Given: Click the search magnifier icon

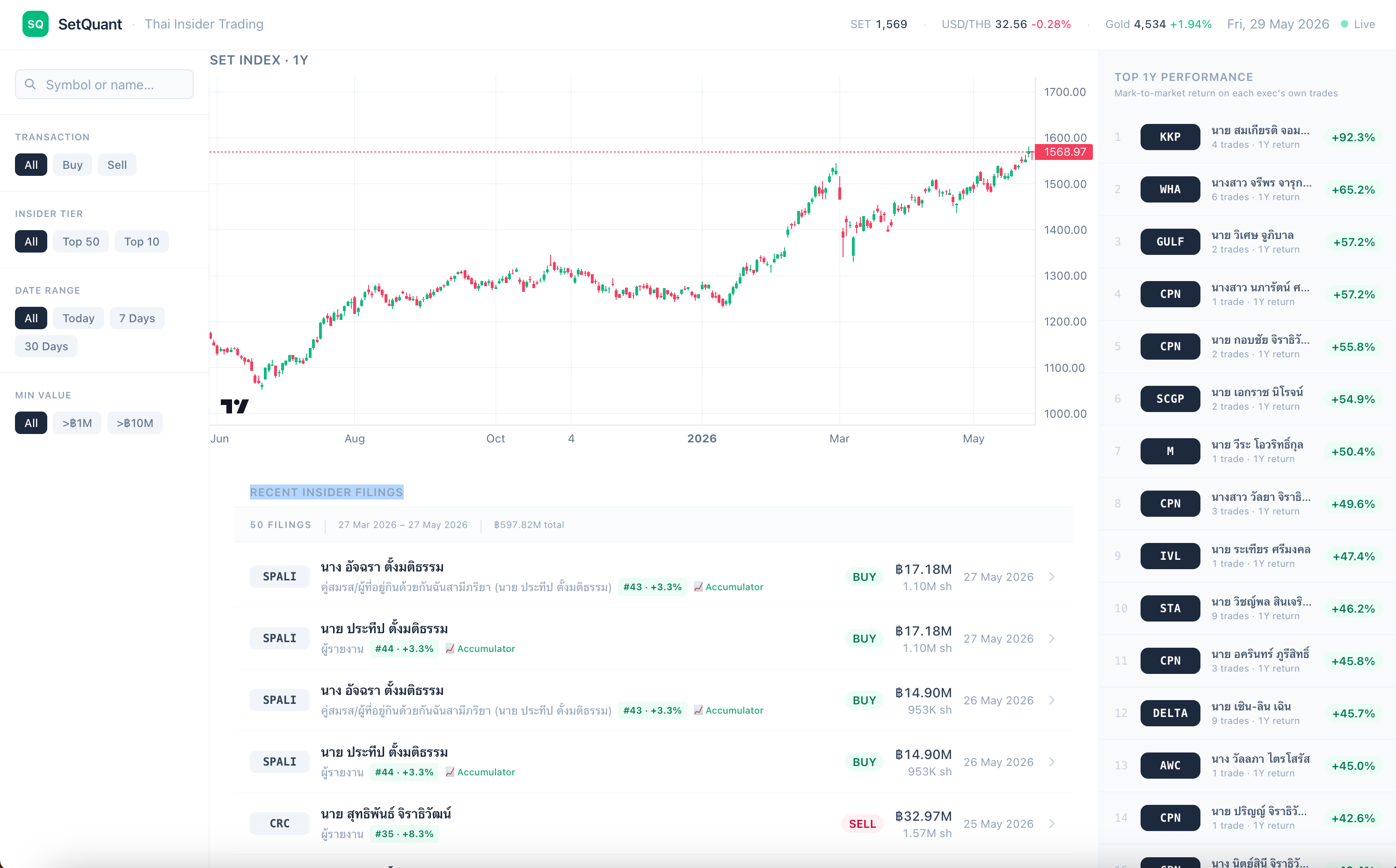Looking at the screenshot, I should (x=30, y=84).
